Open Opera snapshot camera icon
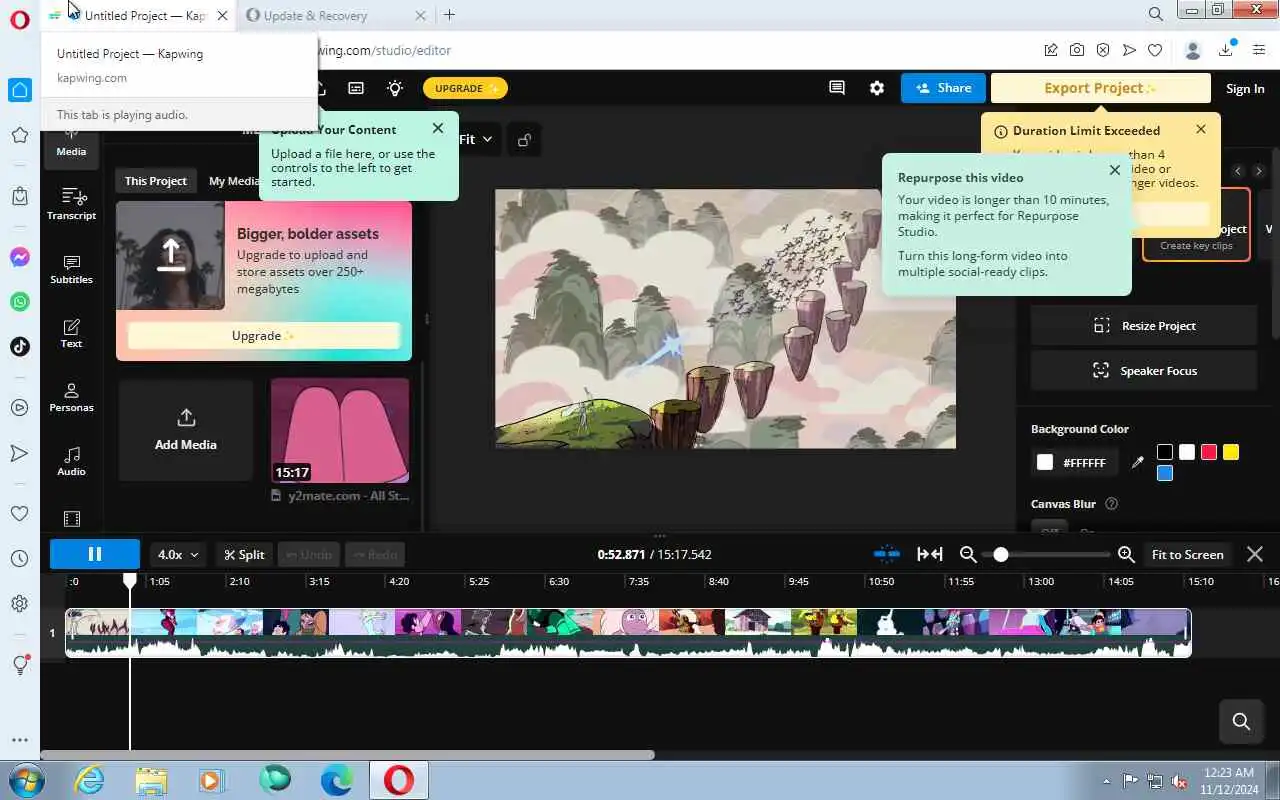Image resolution: width=1280 pixels, height=800 pixels. coord(1077,50)
